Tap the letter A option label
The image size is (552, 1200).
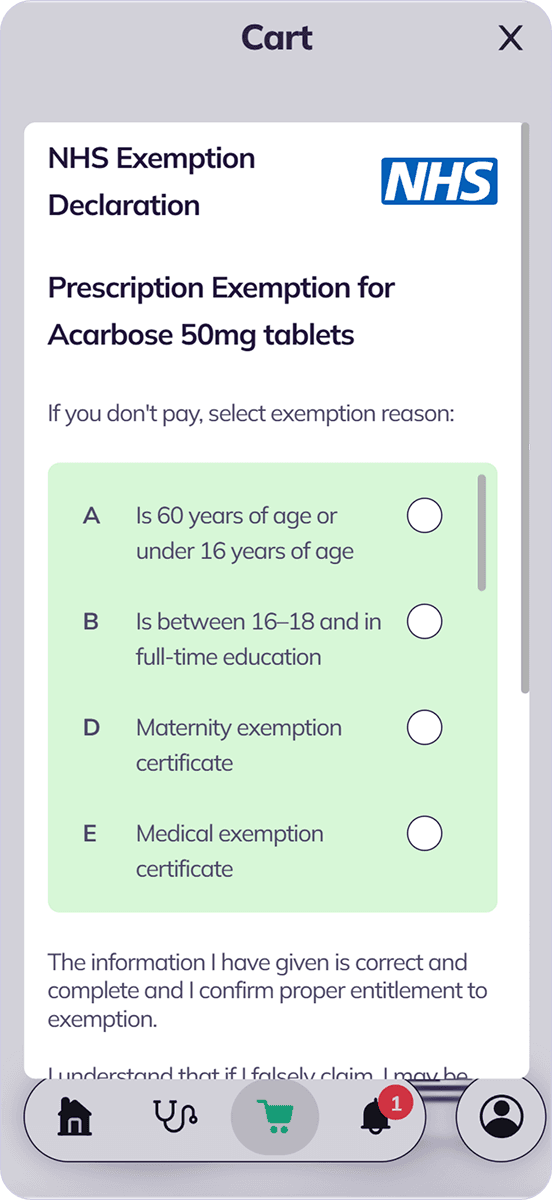(91, 516)
